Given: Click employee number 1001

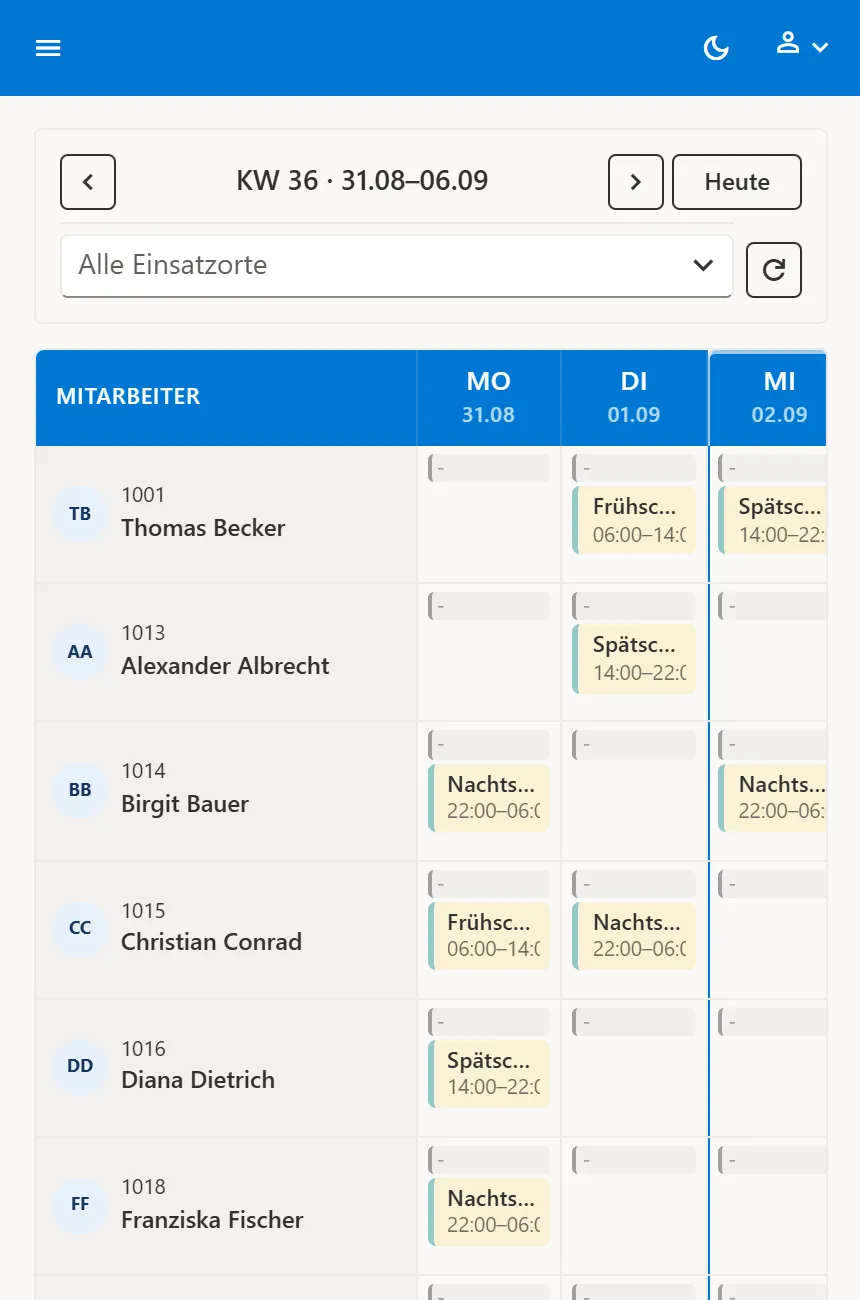Looking at the screenshot, I should 143,495.
